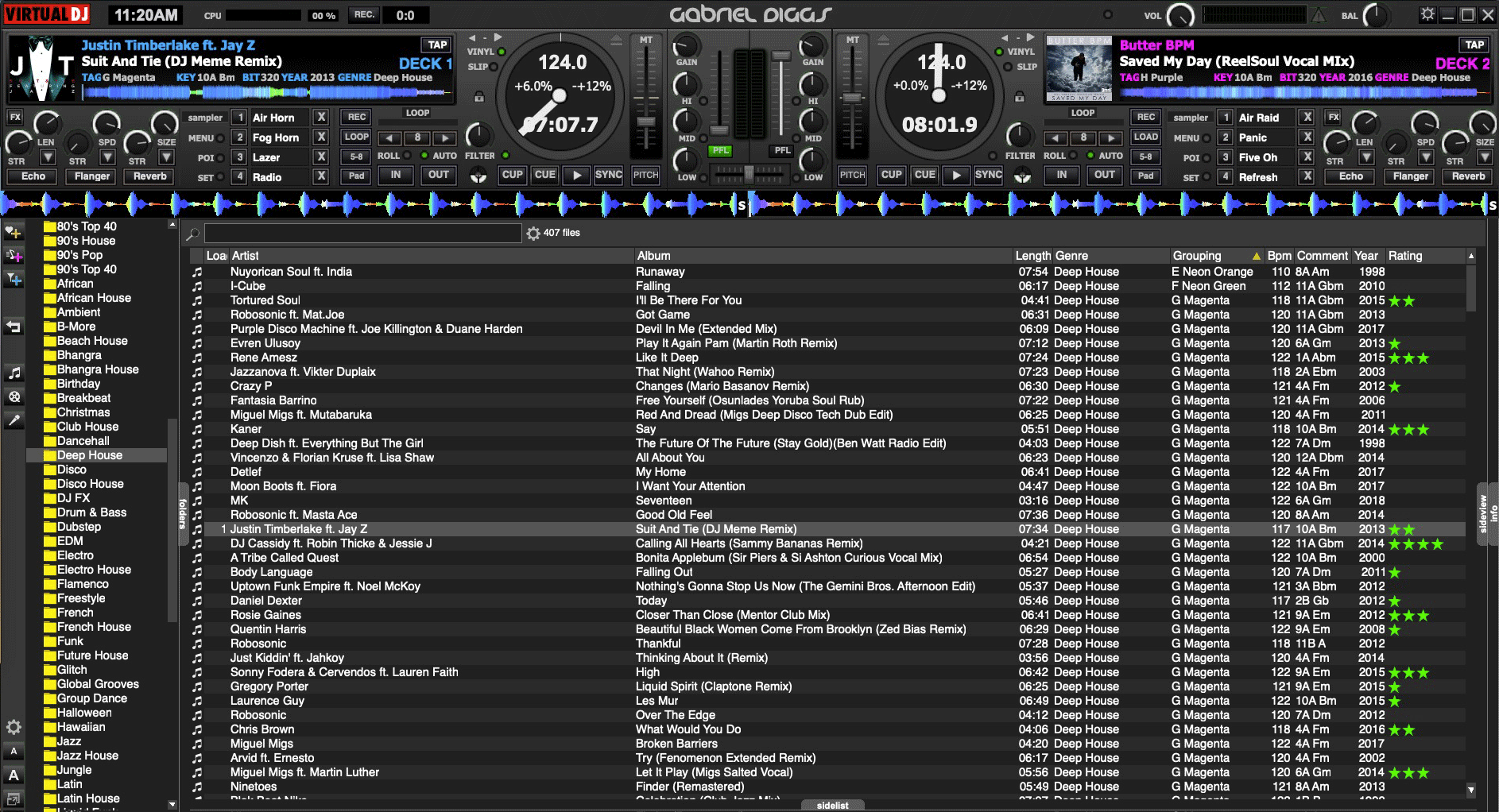Open search options gear beside 407 files

(533, 233)
